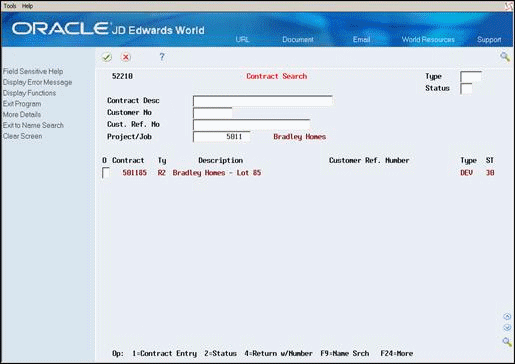Screen dimensions: 515x364
Task: Click the Project/Job field showing 5011
Action: click(221, 137)
